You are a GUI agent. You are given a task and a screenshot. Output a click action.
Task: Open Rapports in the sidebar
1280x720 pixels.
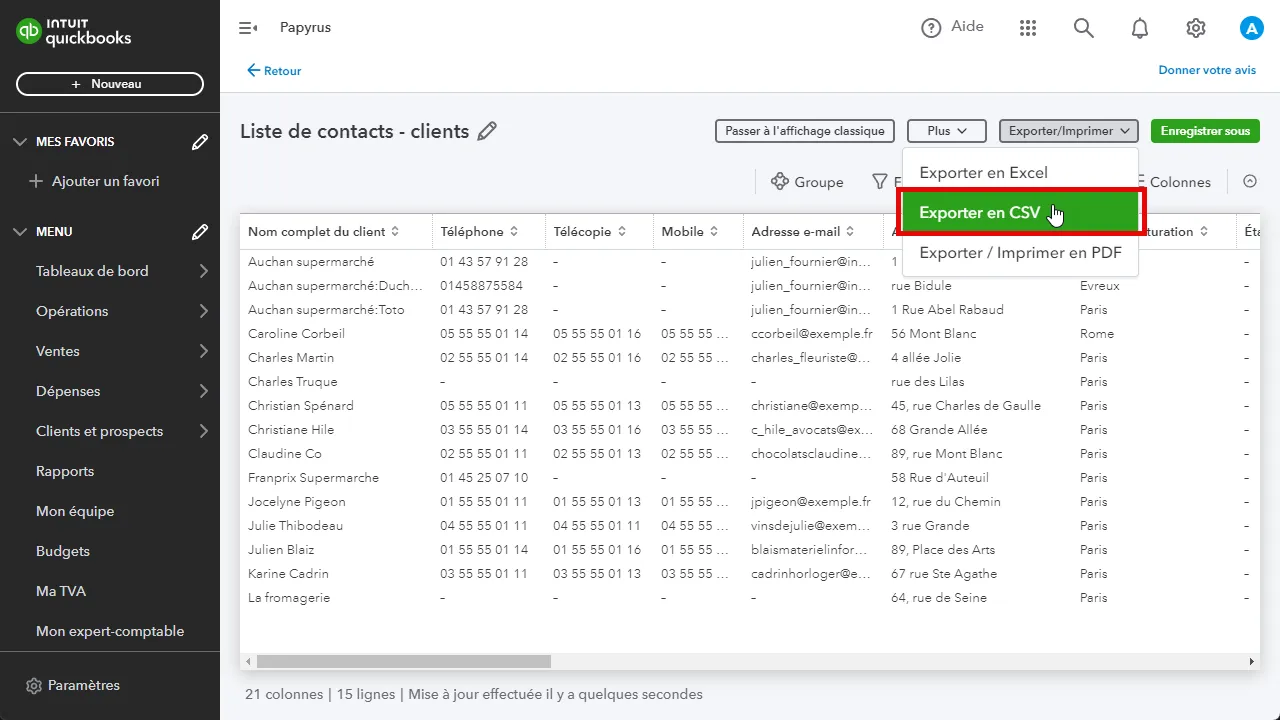click(x=65, y=471)
